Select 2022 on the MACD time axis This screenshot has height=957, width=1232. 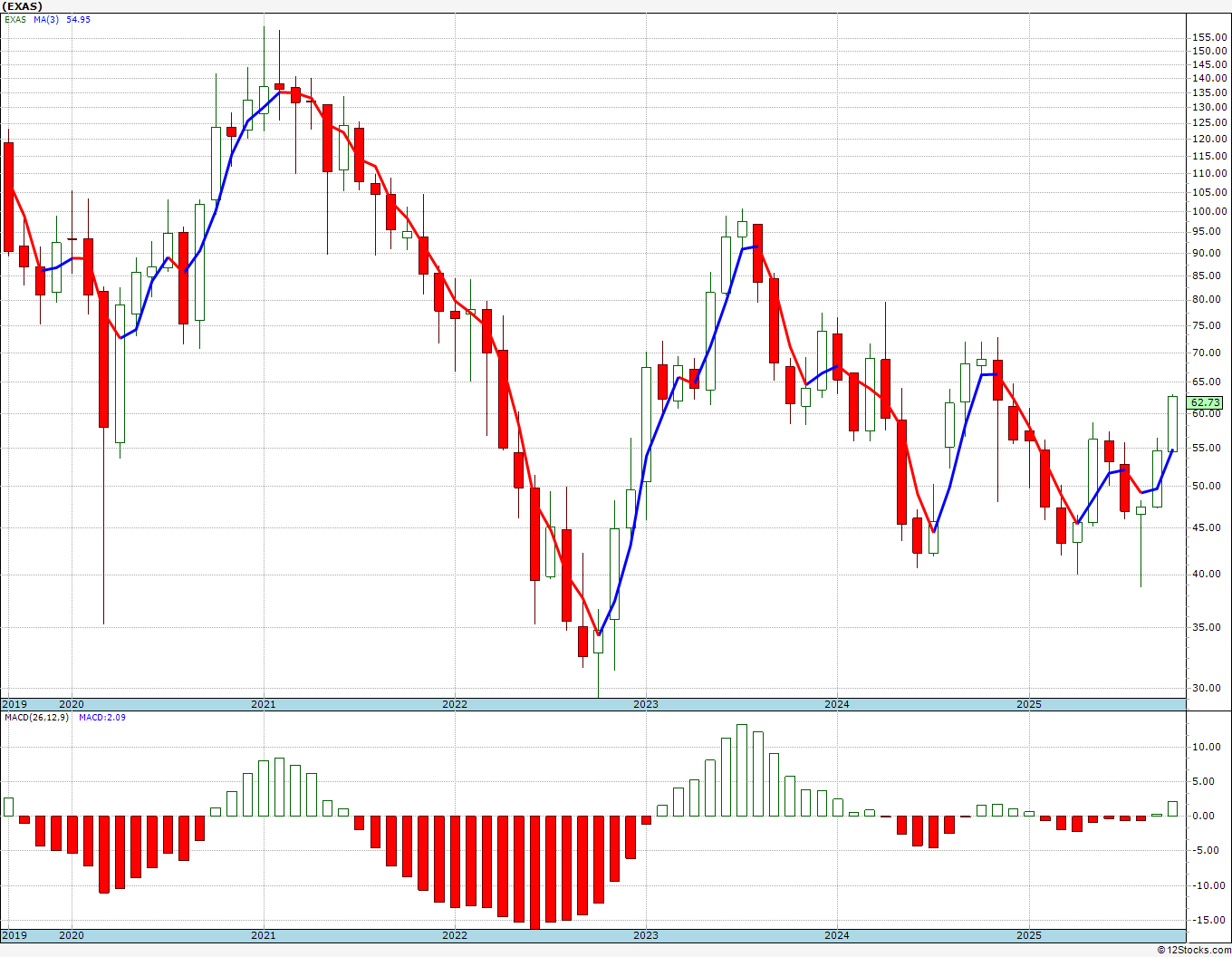click(x=454, y=935)
